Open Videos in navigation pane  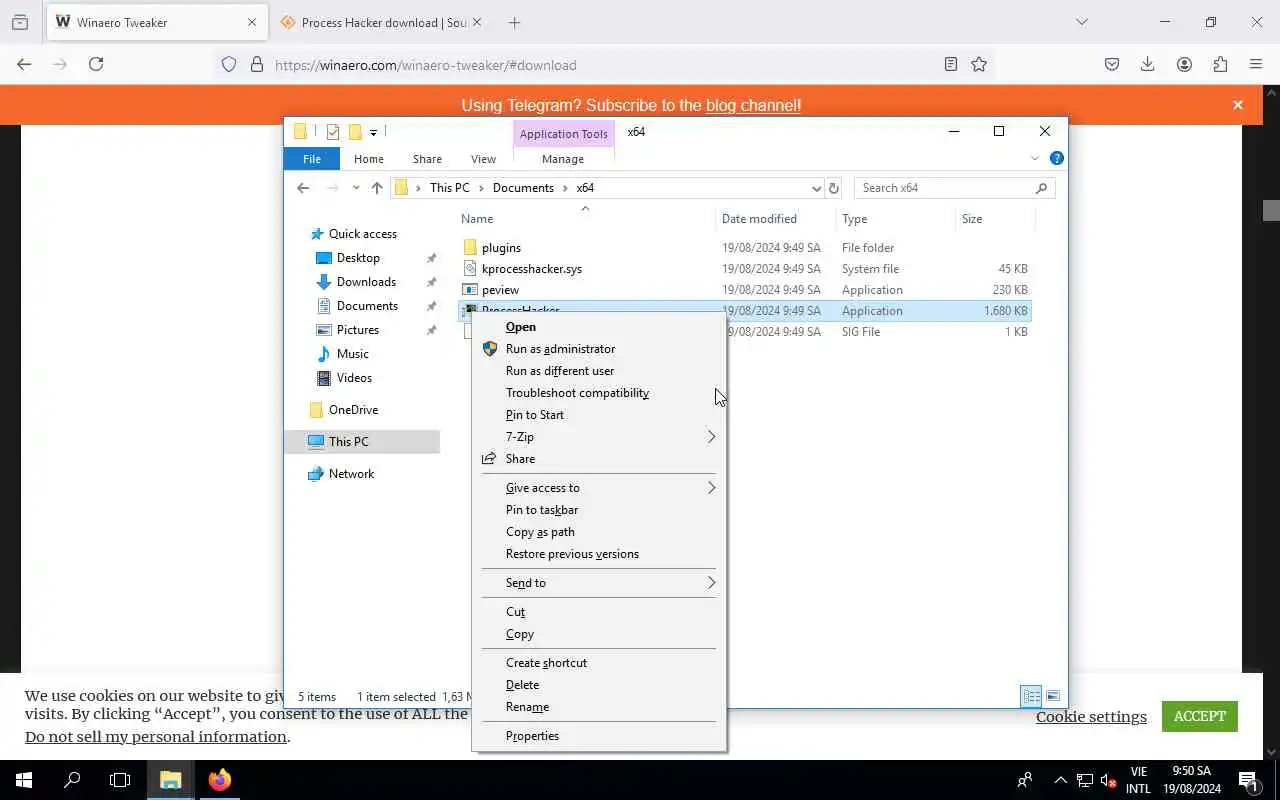tap(354, 378)
